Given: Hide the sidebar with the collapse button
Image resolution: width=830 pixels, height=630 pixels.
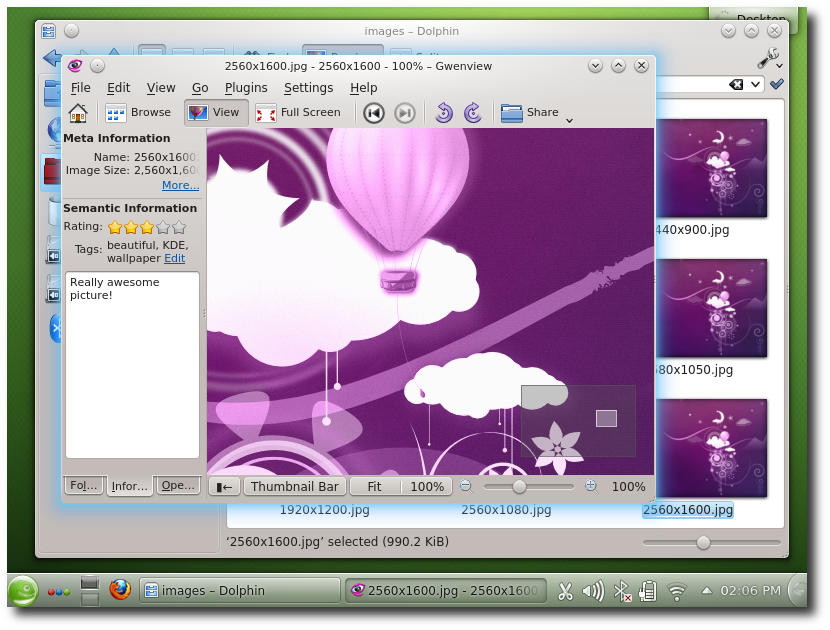Looking at the screenshot, I should point(225,487).
